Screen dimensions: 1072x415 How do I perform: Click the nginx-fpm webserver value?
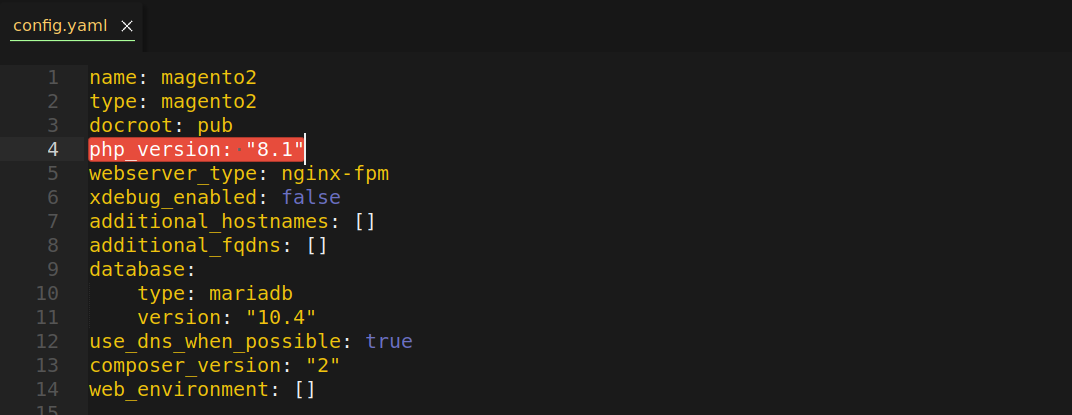(335, 174)
